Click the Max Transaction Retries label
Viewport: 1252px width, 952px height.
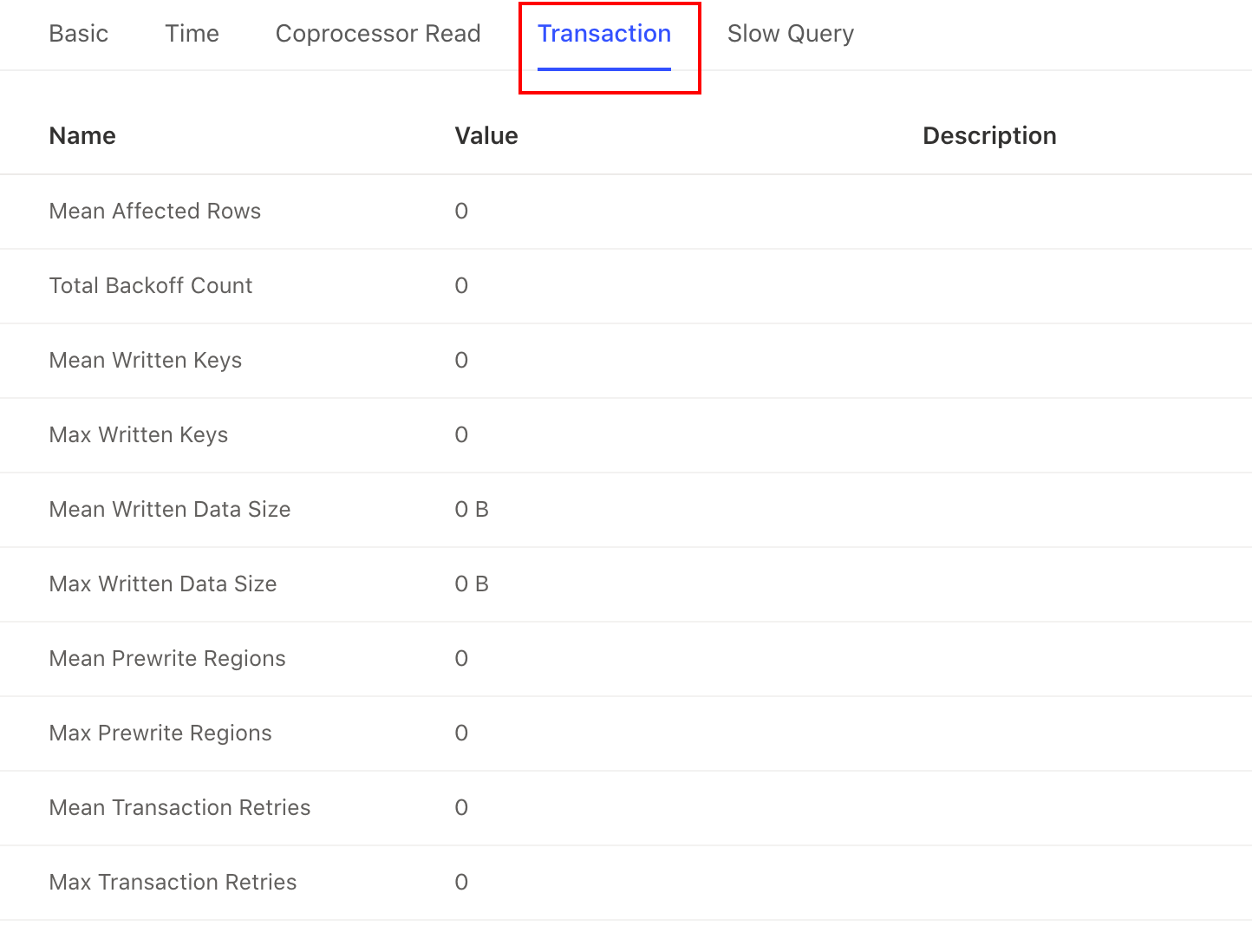pyautogui.click(x=173, y=883)
